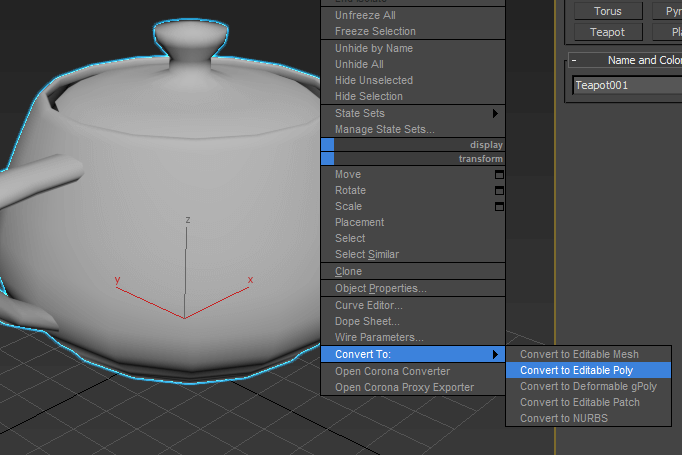The height and width of the screenshot is (455, 682).
Task: Choose Unfreeze All from the menu
Action: click(x=413, y=15)
